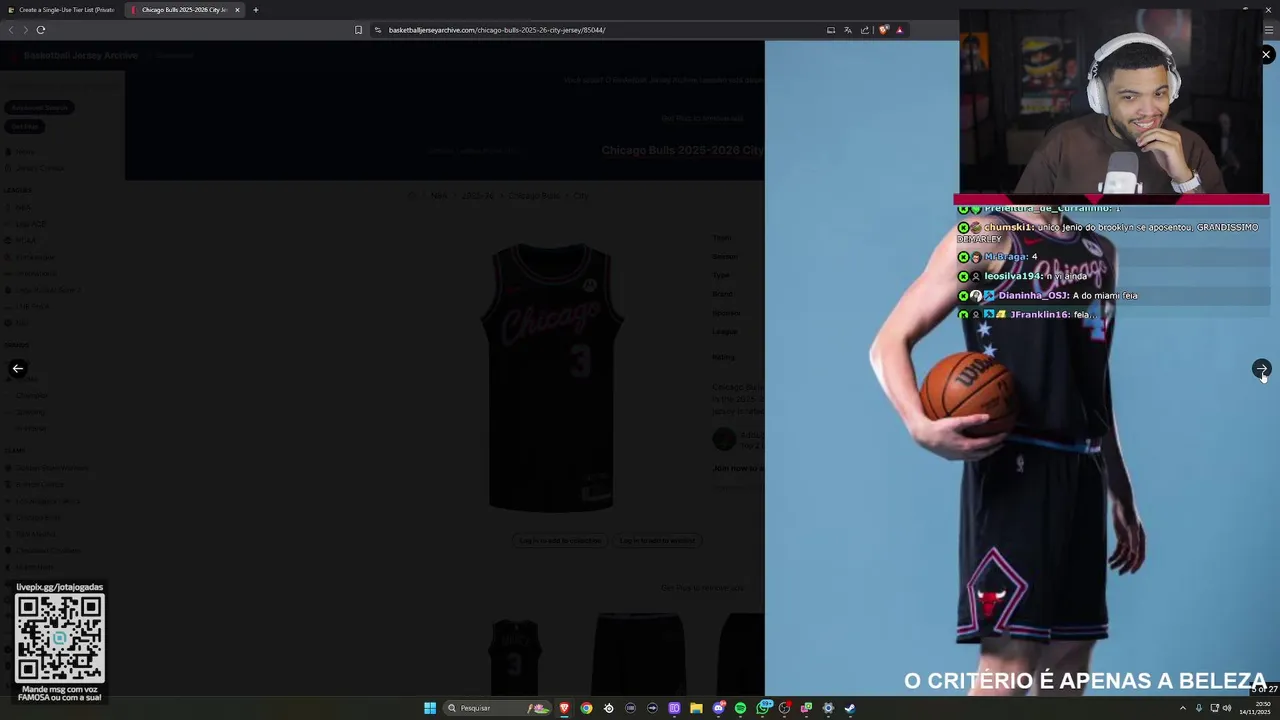Click the Pesquisar taskbar search box
The height and width of the screenshot is (720, 1280).
[x=497, y=708]
